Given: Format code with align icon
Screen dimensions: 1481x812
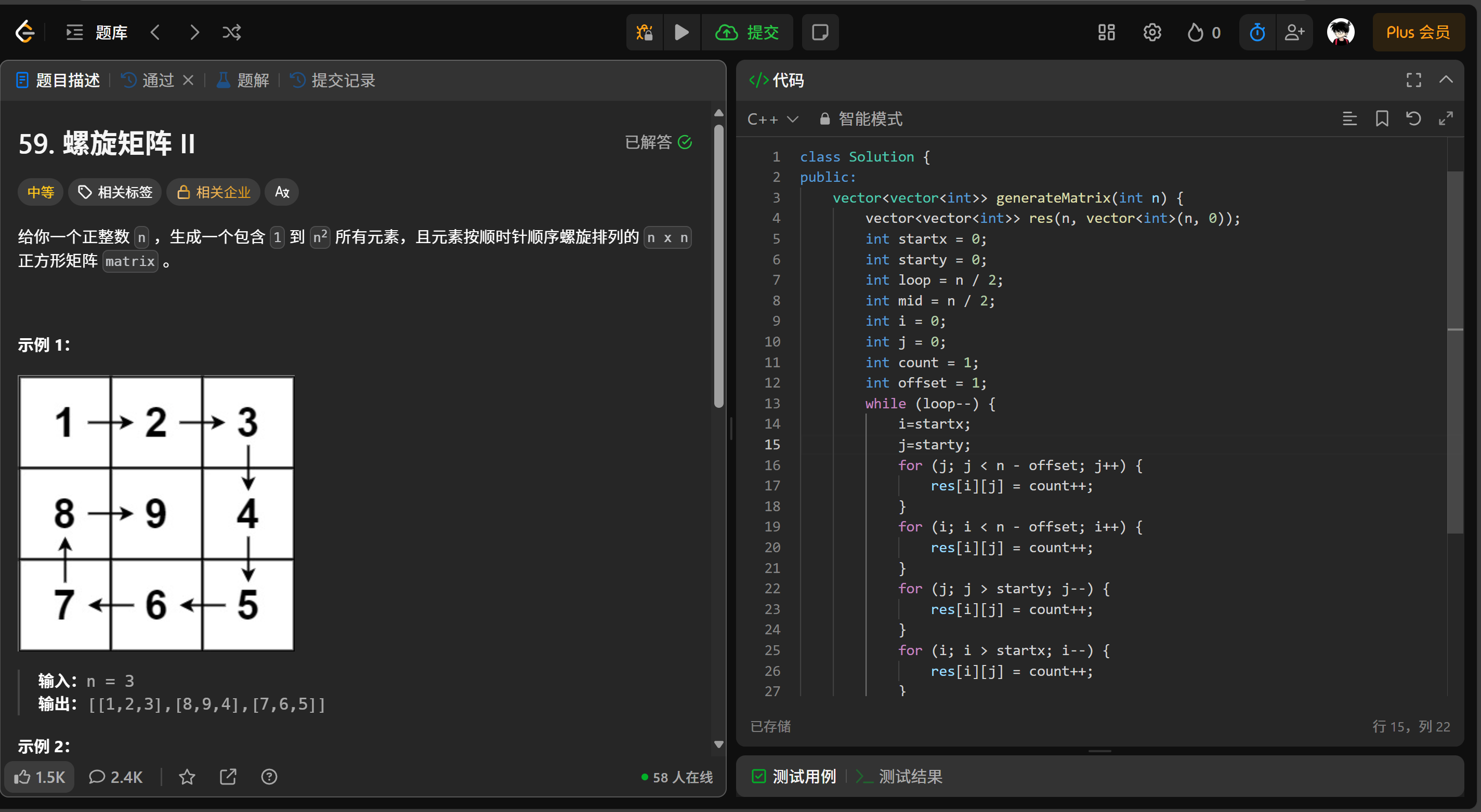Looking at the screenshot, I should (1349, 119).
